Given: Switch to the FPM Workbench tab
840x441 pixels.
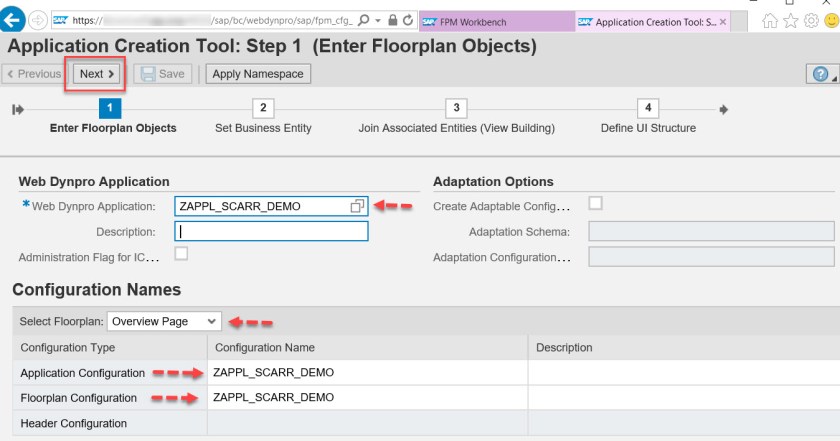Looking at the screenshot, I should (495, 22).
